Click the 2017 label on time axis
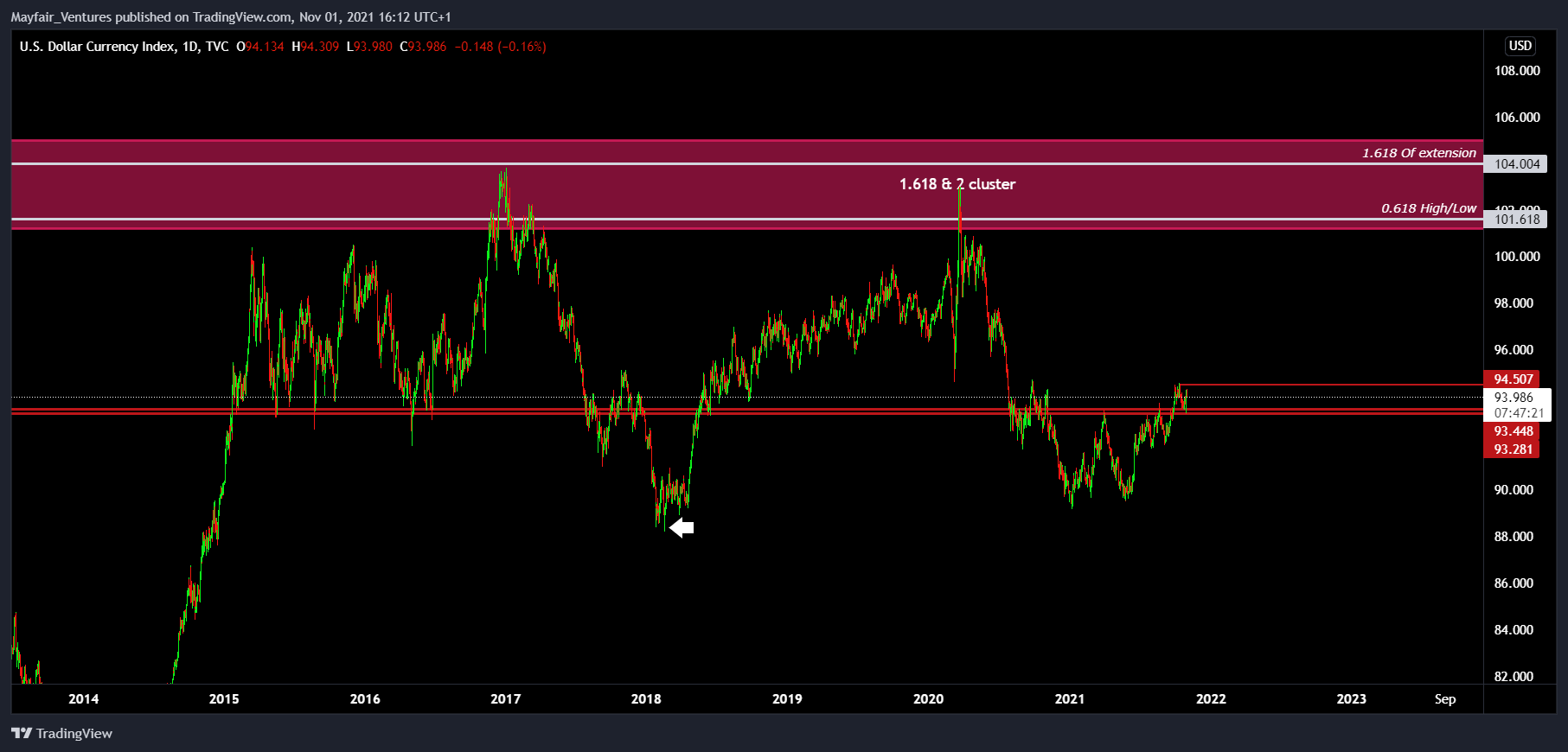This screenshot has width=1568, height=752. (506, 698)
